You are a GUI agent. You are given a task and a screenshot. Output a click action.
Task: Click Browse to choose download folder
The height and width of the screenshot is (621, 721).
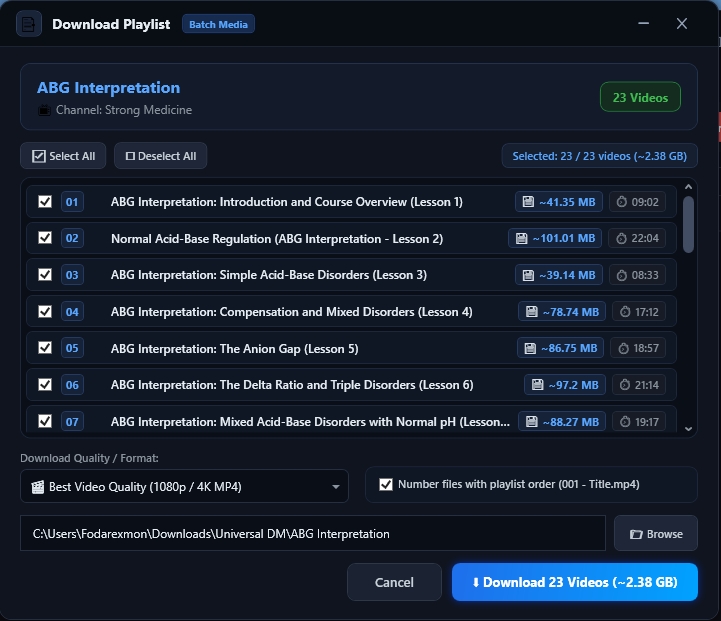pos(656,533)
